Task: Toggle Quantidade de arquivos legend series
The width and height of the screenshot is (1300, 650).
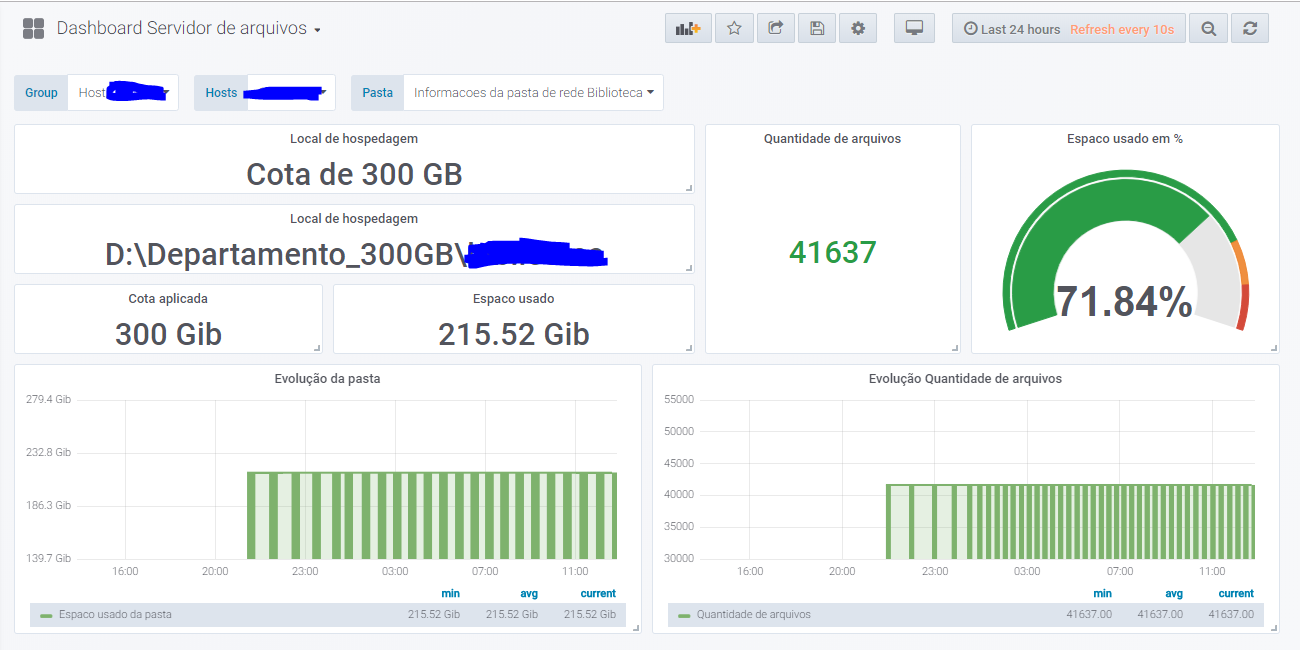Action: pos(754,614)
